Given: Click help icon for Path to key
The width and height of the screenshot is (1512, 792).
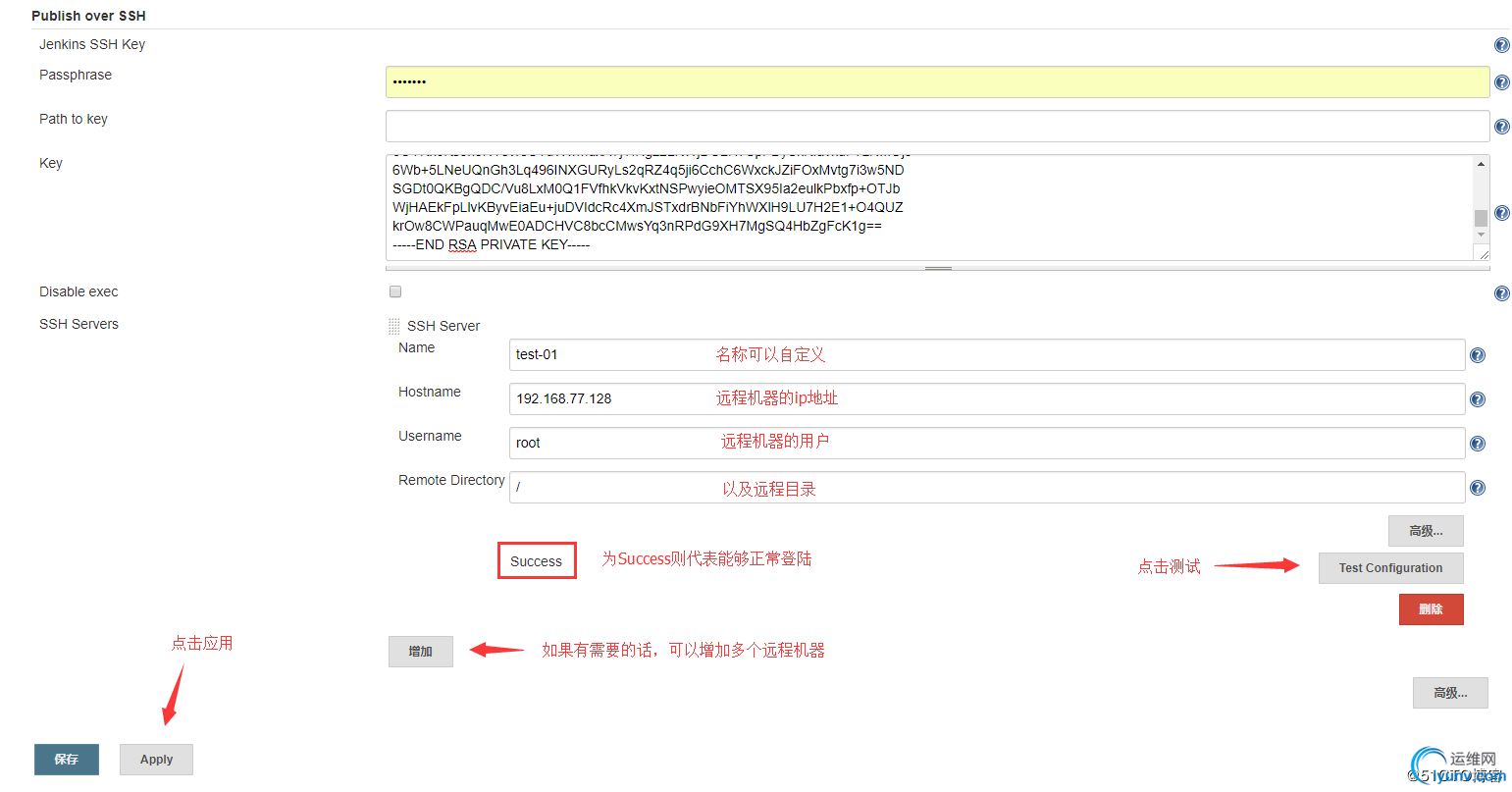Looking at the screenshot, I should (x=1501, y=127).
